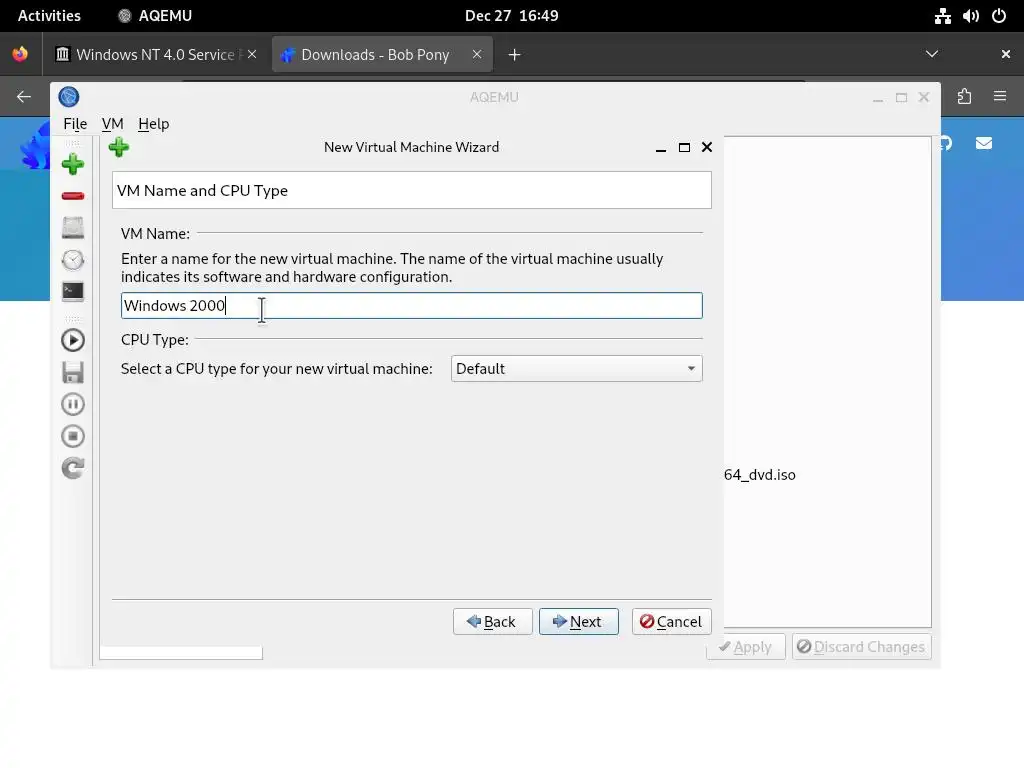The width and height of the screenshot is (1024, 768).
Task: Click the reset VM circular arrow icon
Action: pos(72,468)
